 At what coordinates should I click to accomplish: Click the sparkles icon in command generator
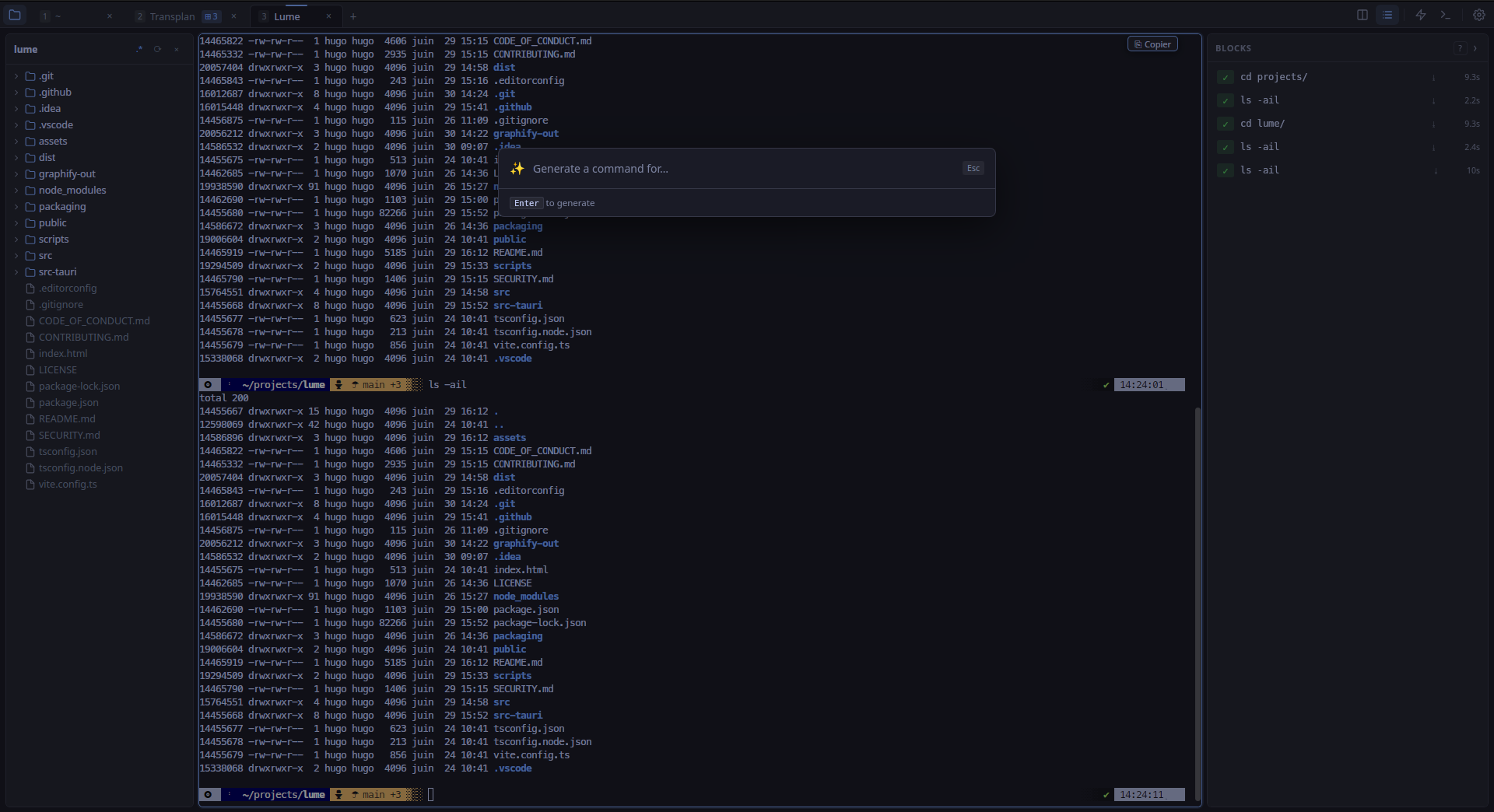tap(517, 169)
